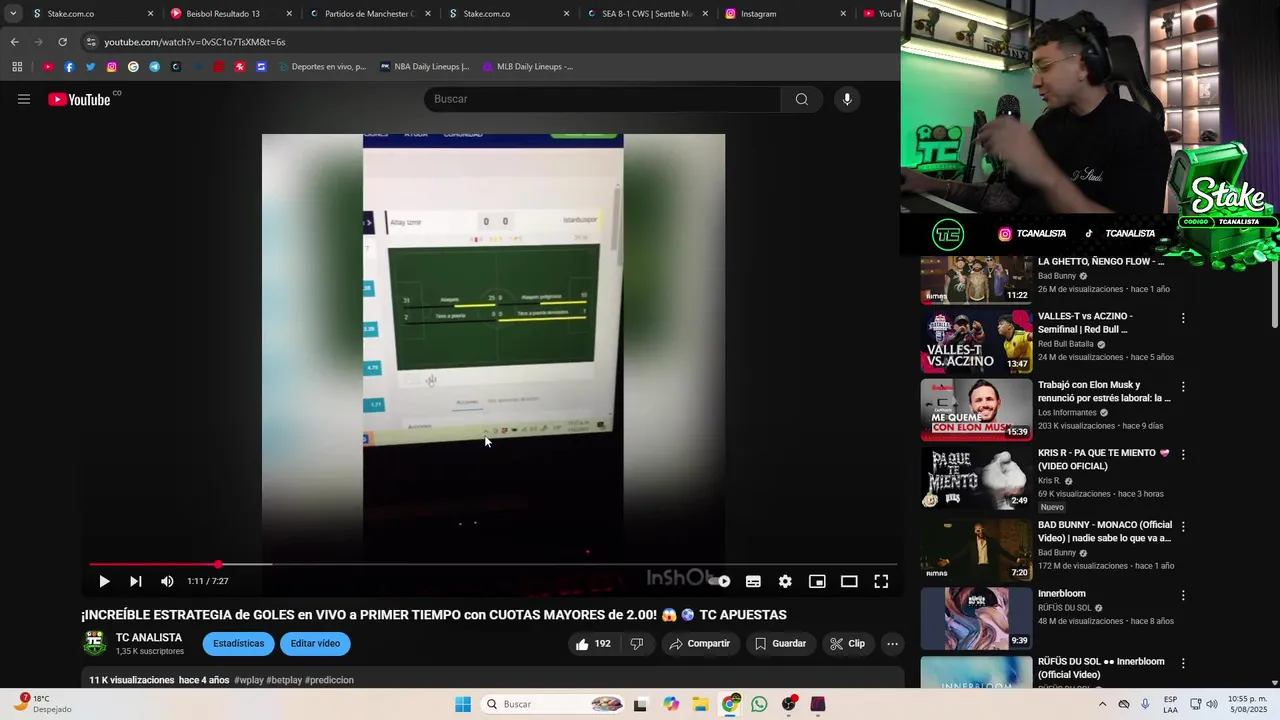Viewport: 1280px width, 720px height.
Task: Click the YouTube search magnifier button
Action: (802, 99)
